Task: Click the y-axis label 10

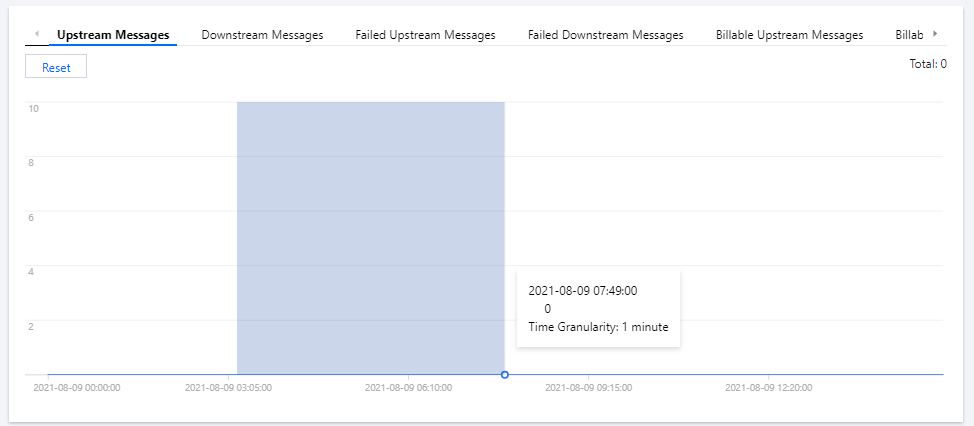Action: coord(33,108)
